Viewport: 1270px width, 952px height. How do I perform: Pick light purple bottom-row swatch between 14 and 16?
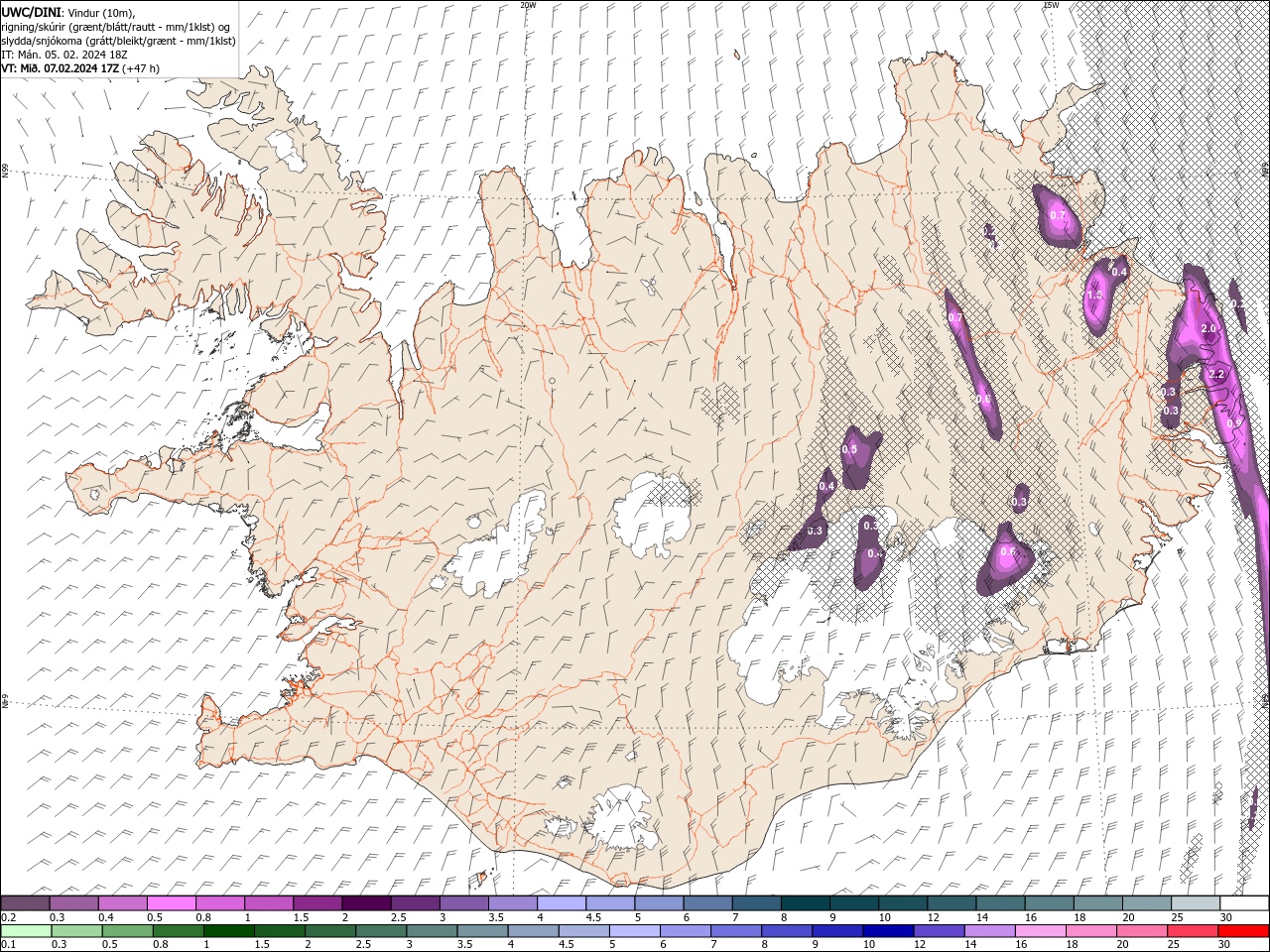pyautogui.click(x=988, y=930)
